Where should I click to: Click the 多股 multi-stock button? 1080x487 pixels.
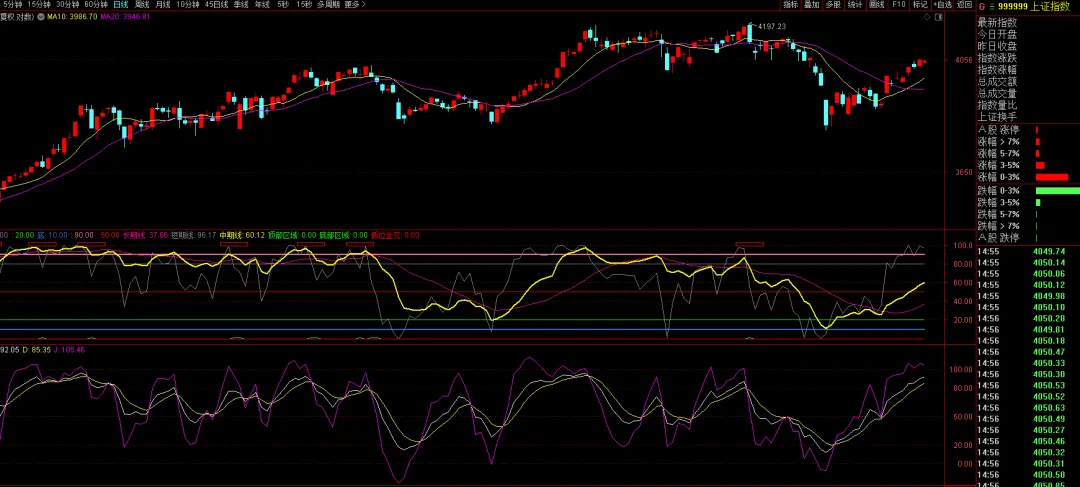click(x=833, y=4)
